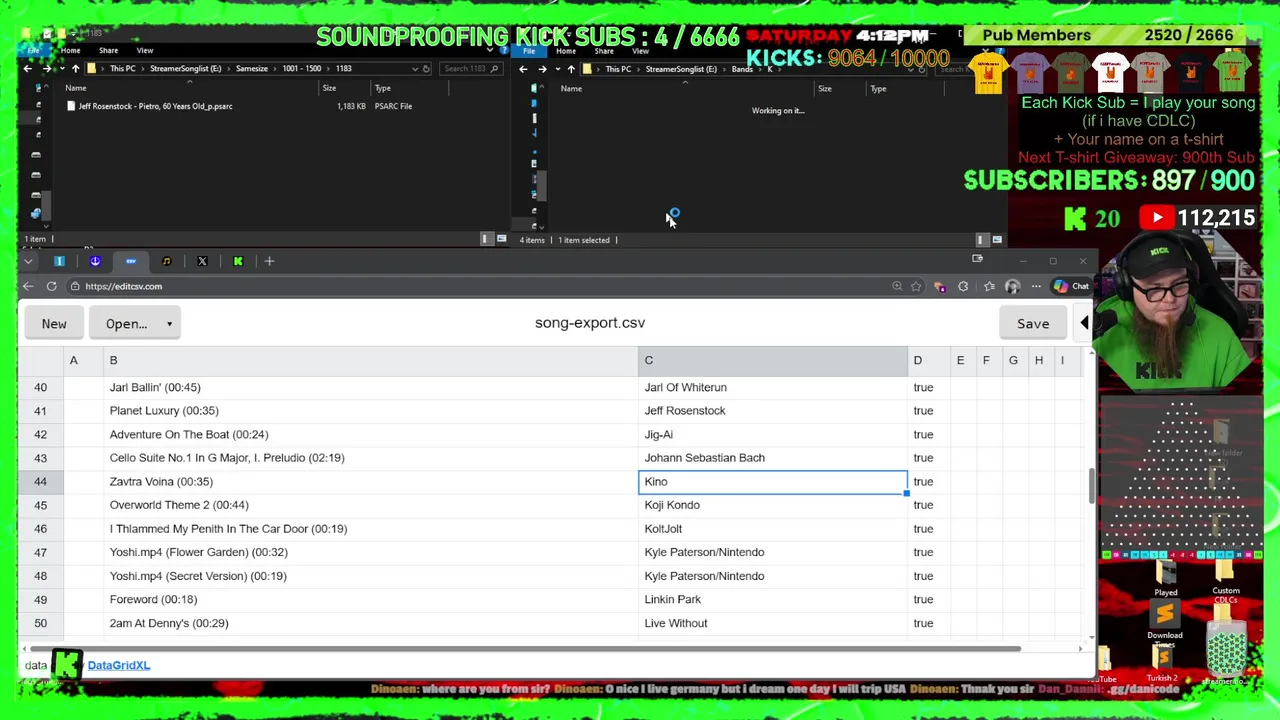Image resolution: width=1280 pixels, height=720 pixels.
Task: Open a new browser tab
Action: [x=269, y=261]
